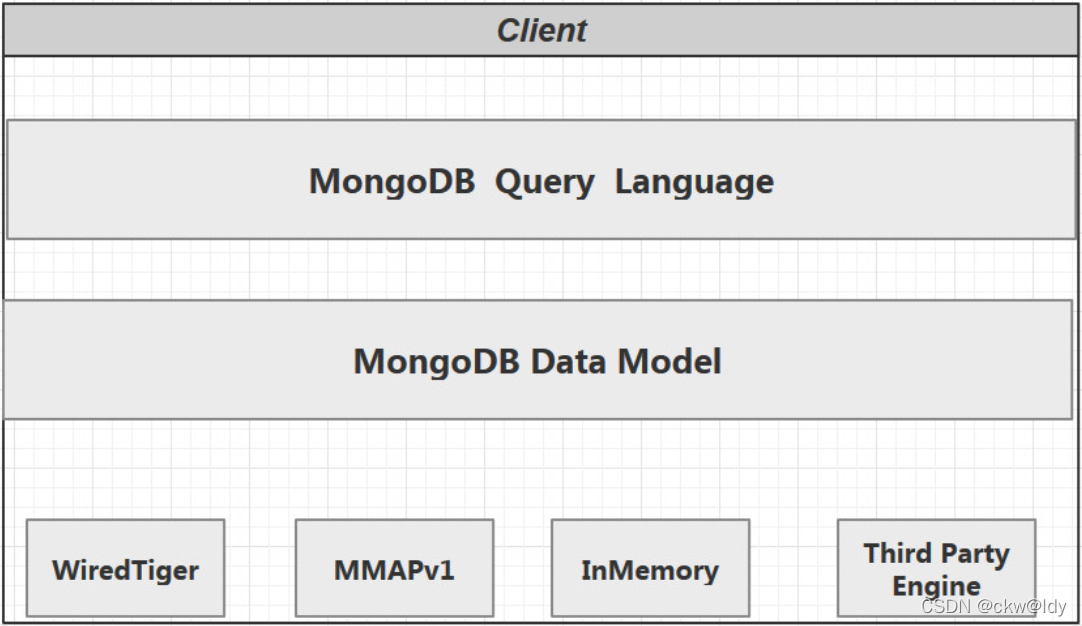Click the WiredTiger engine box
The width and height of the screenshot is (1082, 626).
tap(126, 568)
